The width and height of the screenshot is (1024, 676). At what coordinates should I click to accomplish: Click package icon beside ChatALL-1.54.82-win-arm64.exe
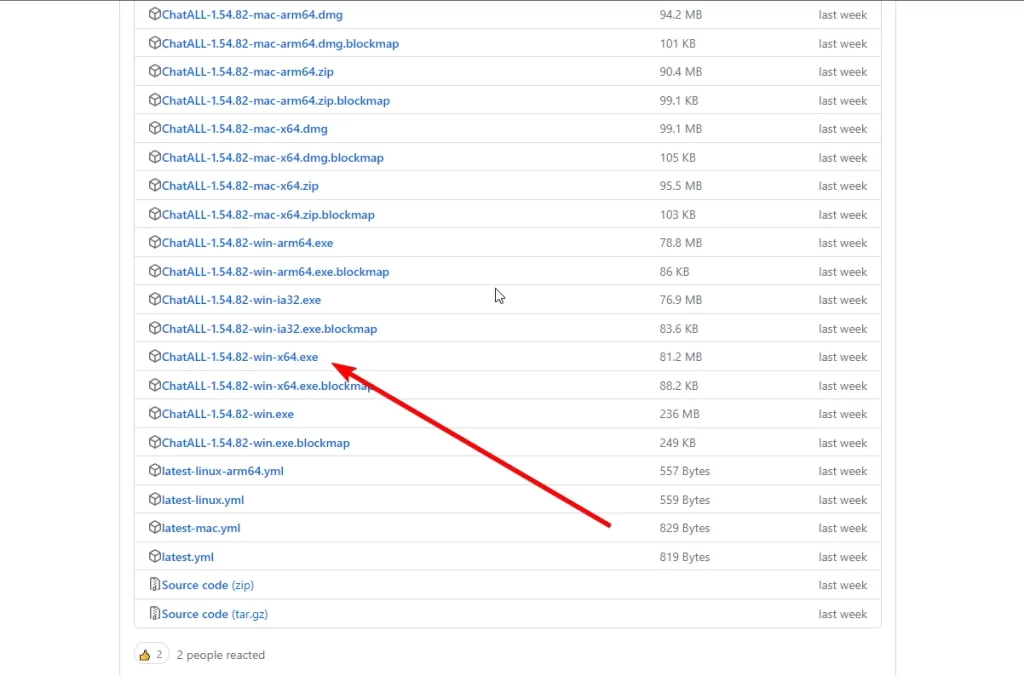tap(155, 242)
